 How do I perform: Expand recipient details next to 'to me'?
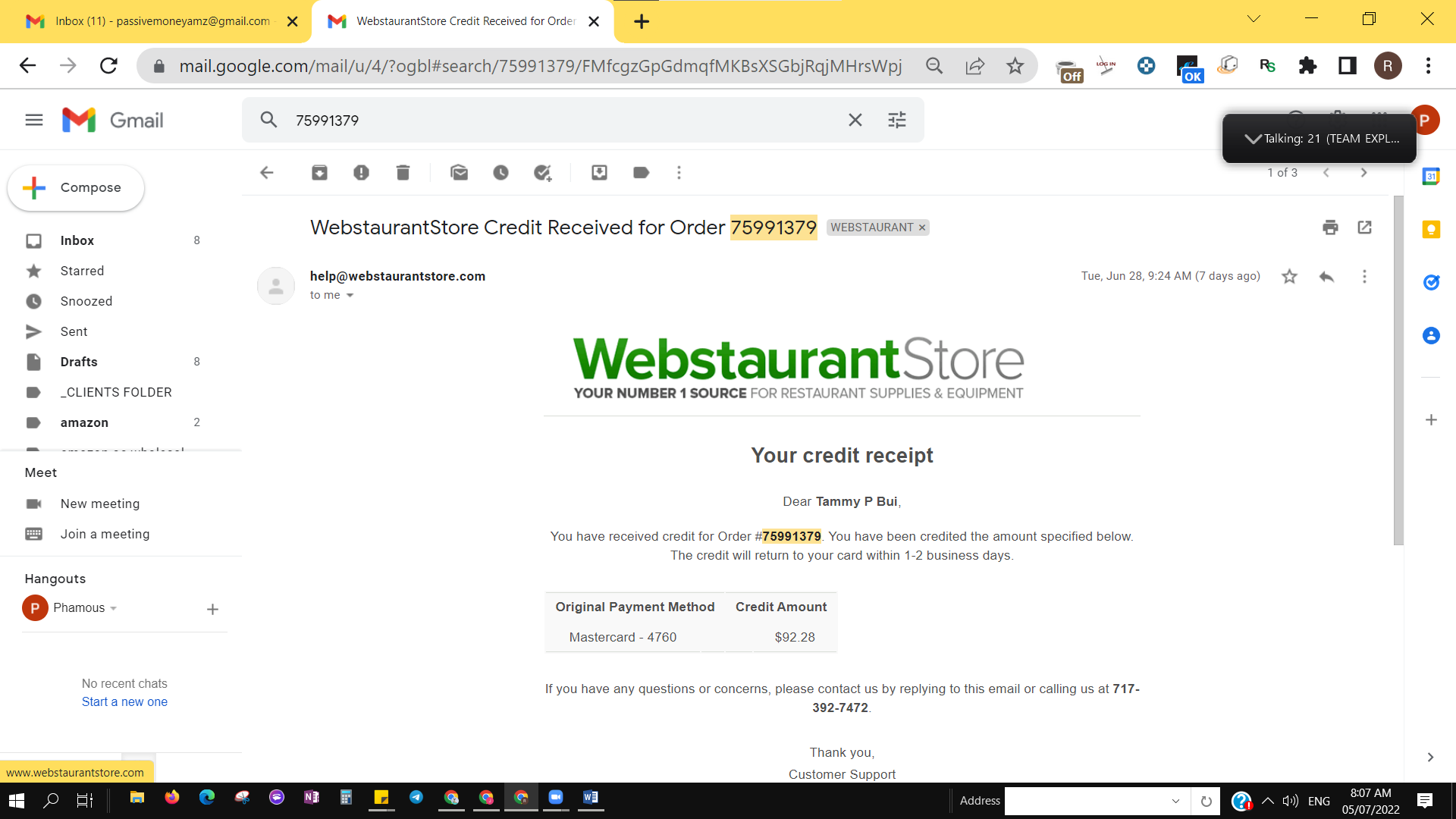[x=350, y=296]
